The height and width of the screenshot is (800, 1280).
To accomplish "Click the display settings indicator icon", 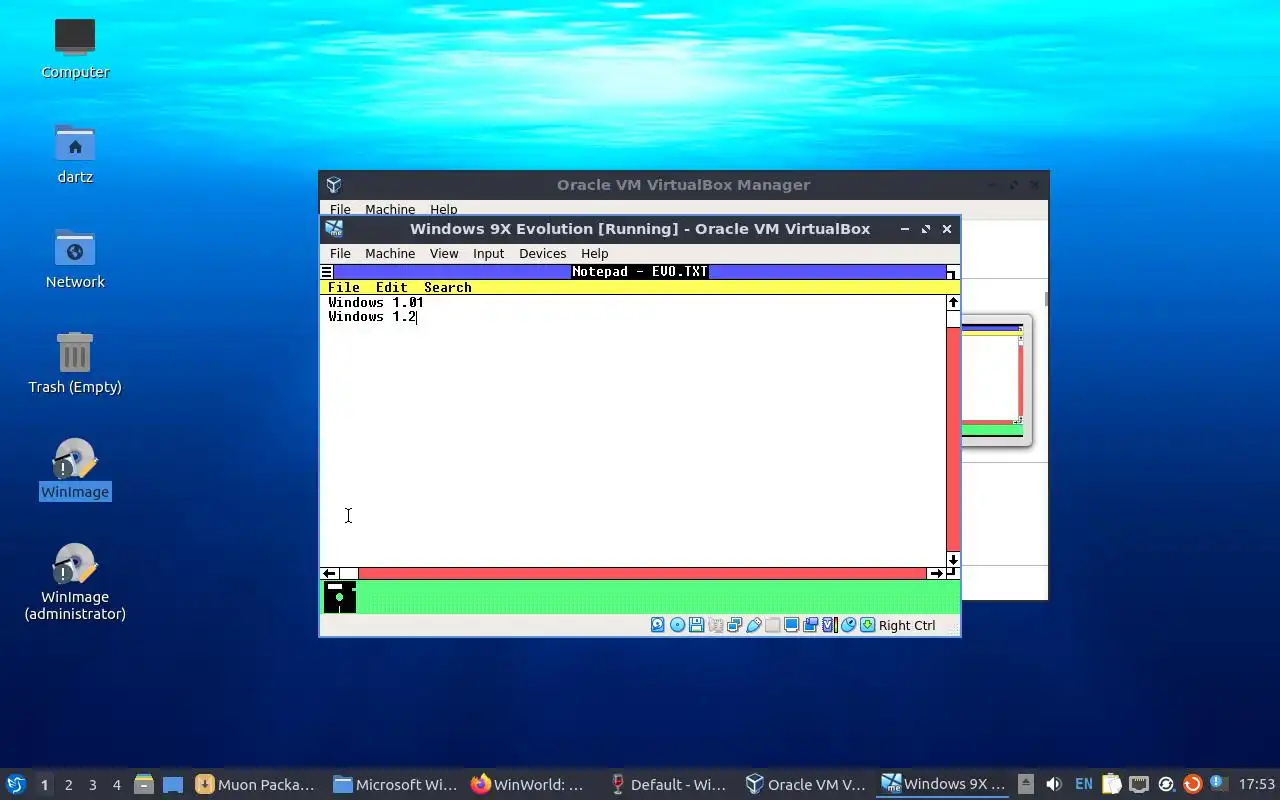I will click(x=791, y=625).
